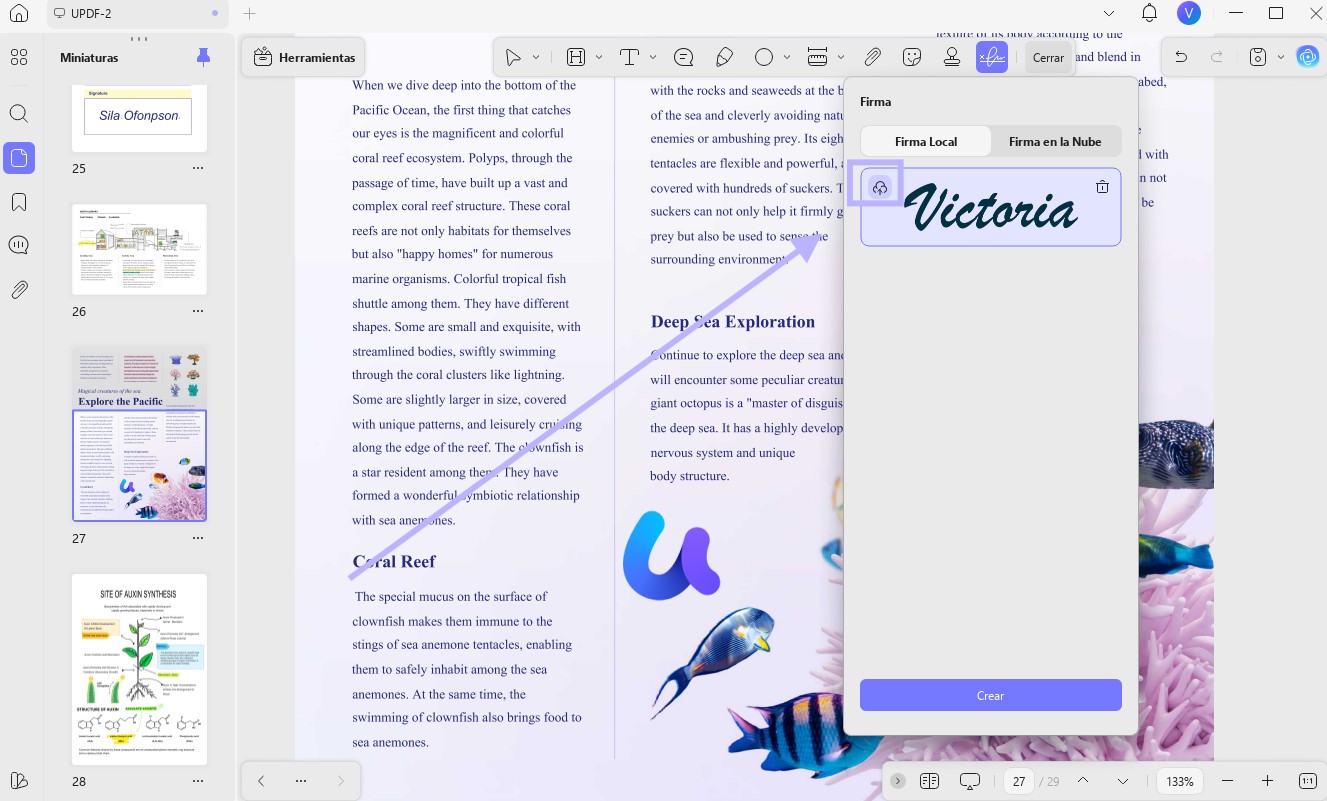Open the layers icon at sidebar bottom
Image resolution: width=1327 pixels, height=801 pixels.
click(x=19, y=781)
